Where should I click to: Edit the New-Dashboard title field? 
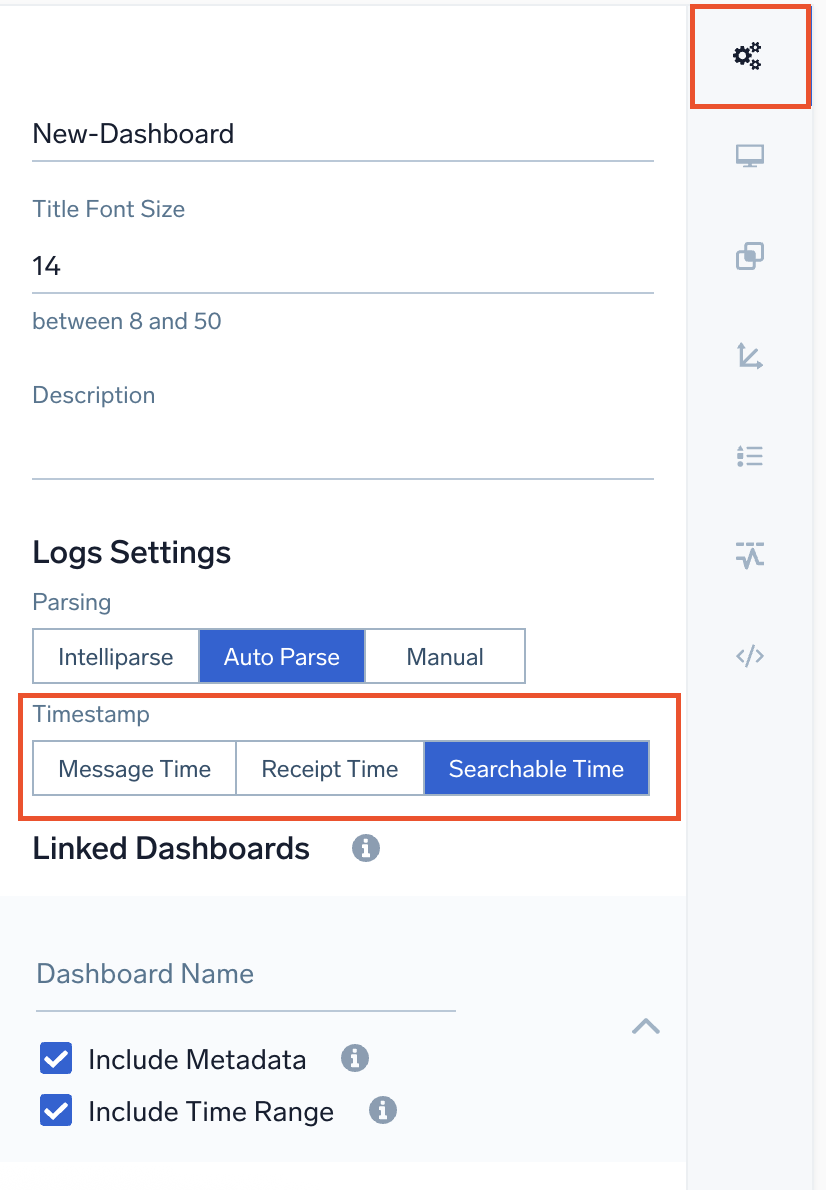pos(342,135)
